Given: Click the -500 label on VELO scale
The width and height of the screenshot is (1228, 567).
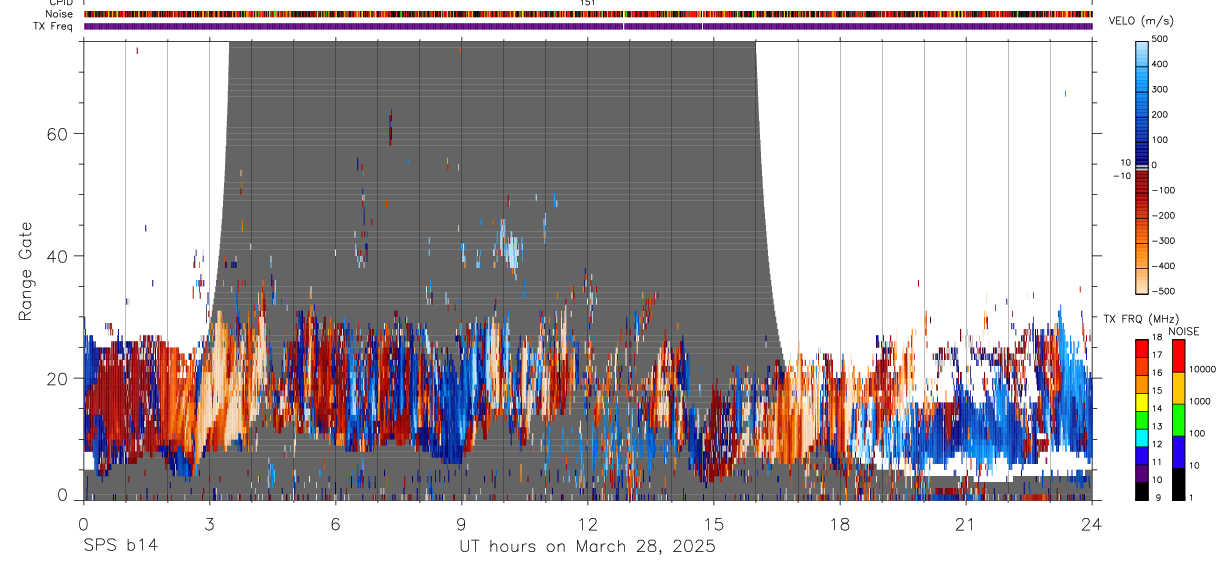Looking at the screenshot, I should click(x=1165, y=291).
